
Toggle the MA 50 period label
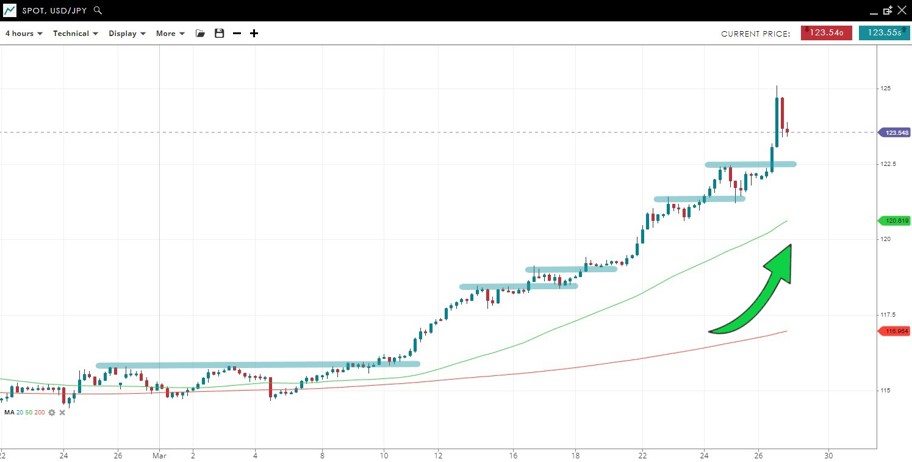[x=30, y=412]
